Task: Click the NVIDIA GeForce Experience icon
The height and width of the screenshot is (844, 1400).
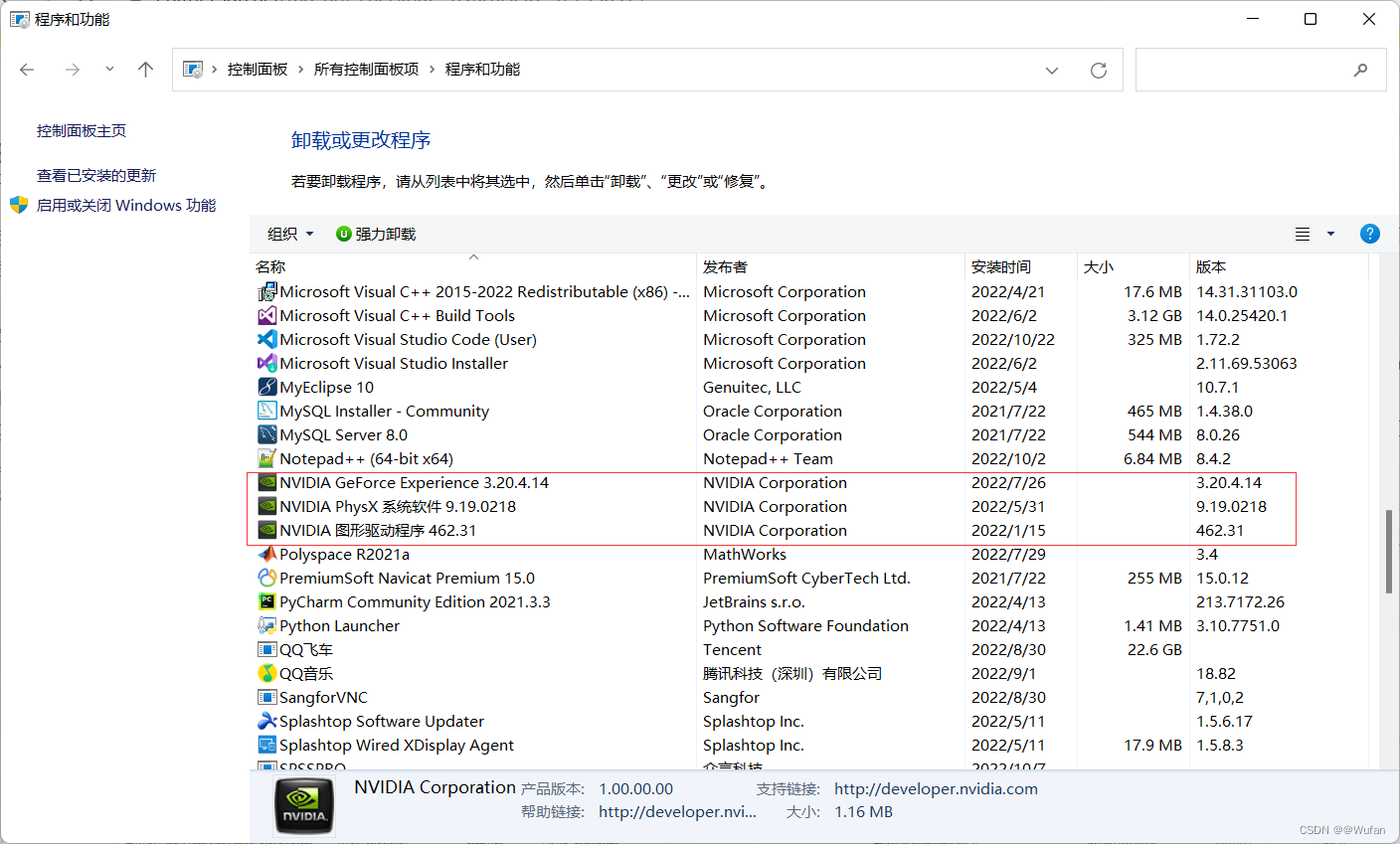Action: [266, 483]
